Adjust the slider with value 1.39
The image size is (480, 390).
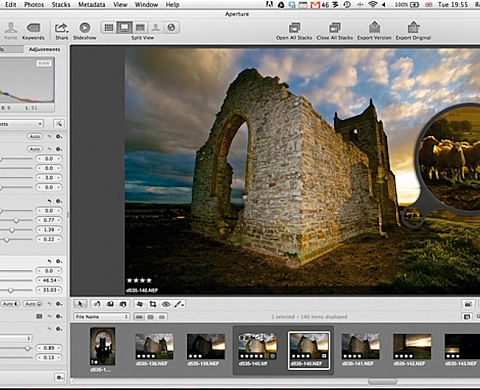click(x=12, y=230)
